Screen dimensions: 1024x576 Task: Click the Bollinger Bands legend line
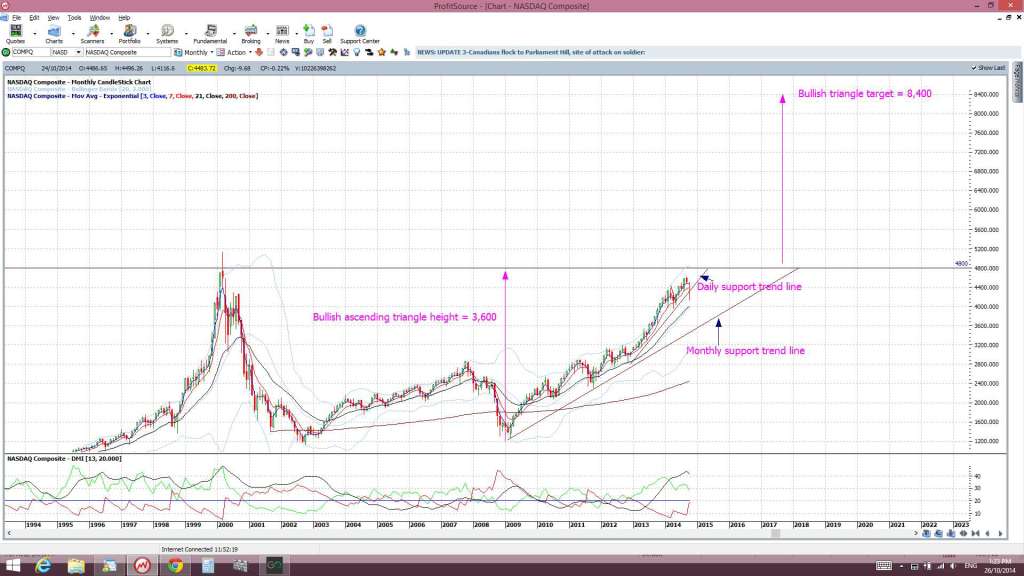tap(79, 89)
